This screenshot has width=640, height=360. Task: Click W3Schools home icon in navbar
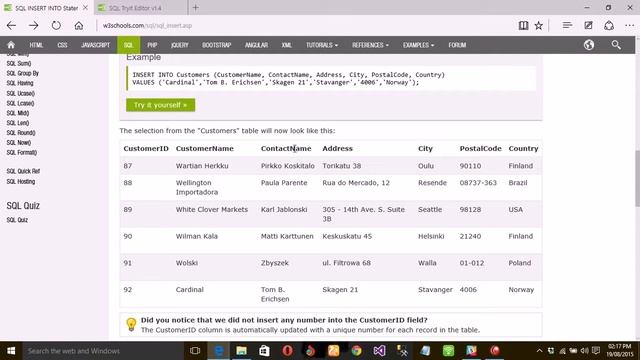[11, 45]
